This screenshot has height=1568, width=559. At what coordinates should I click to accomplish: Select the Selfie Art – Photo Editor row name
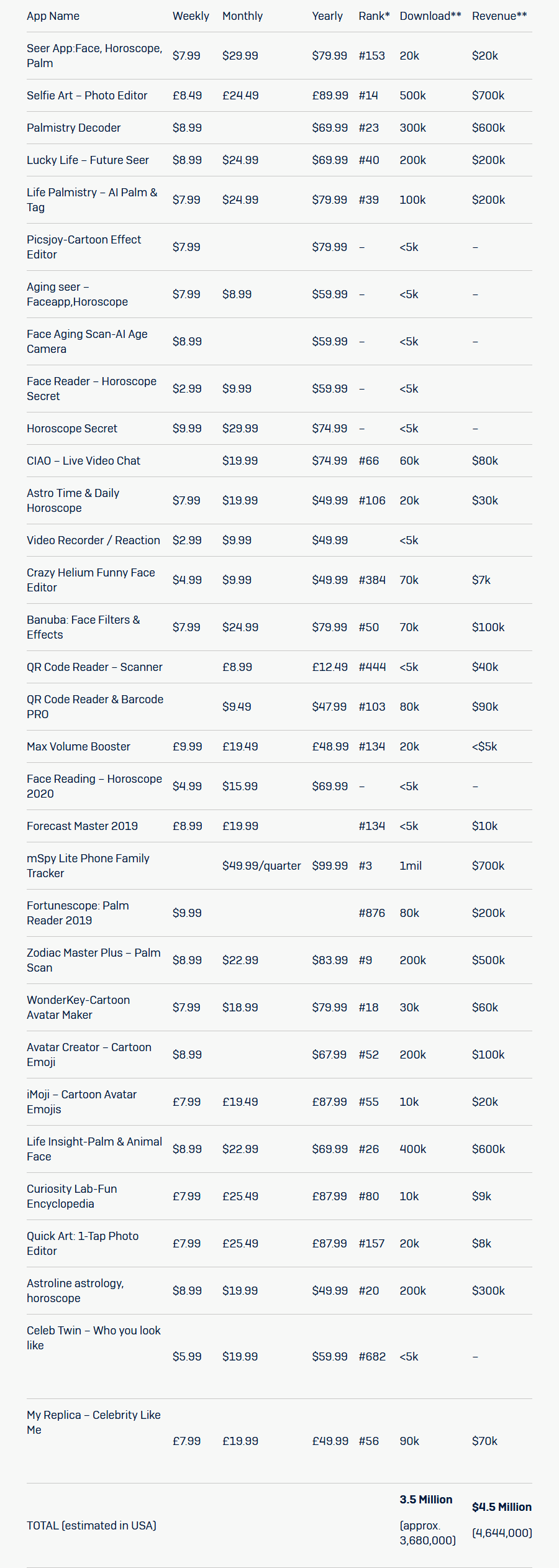point(87,96)
